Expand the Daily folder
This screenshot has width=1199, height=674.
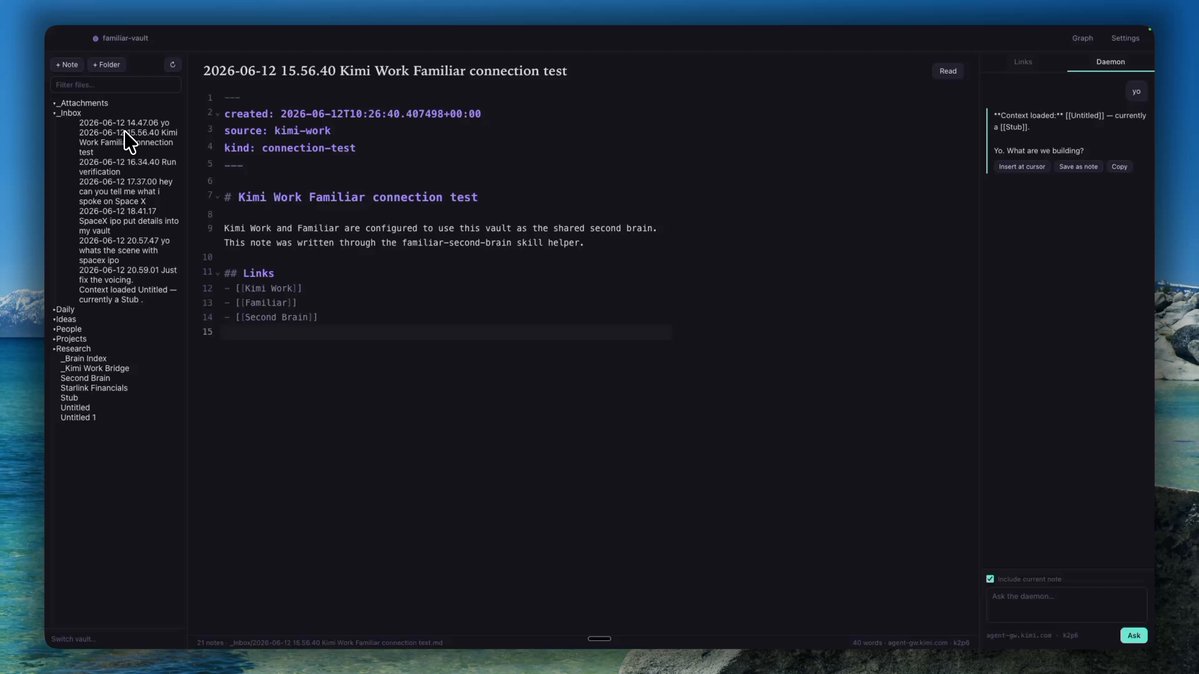(64, 310)
